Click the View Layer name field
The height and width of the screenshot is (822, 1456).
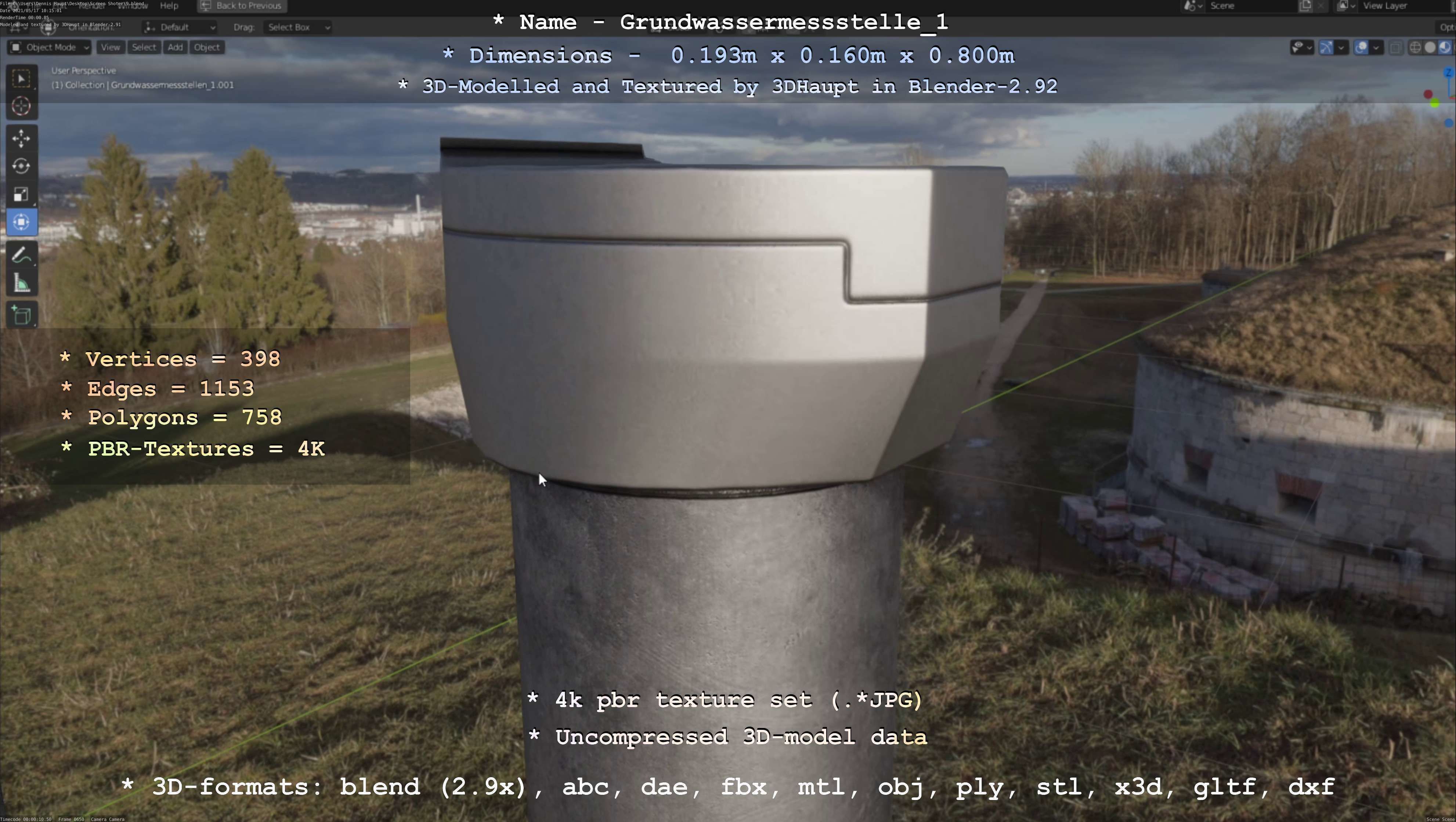[1405, 6]
